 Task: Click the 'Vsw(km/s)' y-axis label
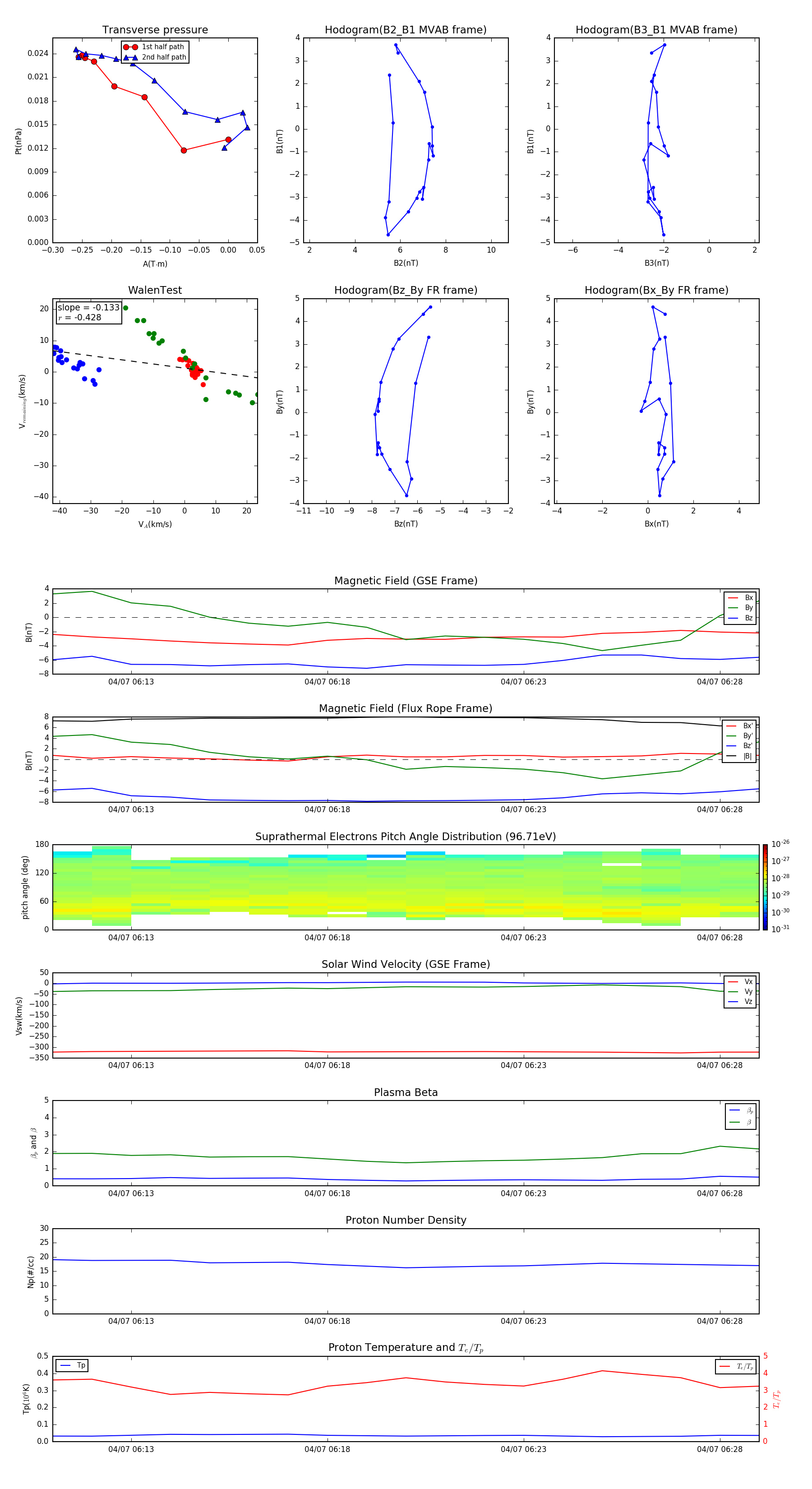[x=19, y=1016]
